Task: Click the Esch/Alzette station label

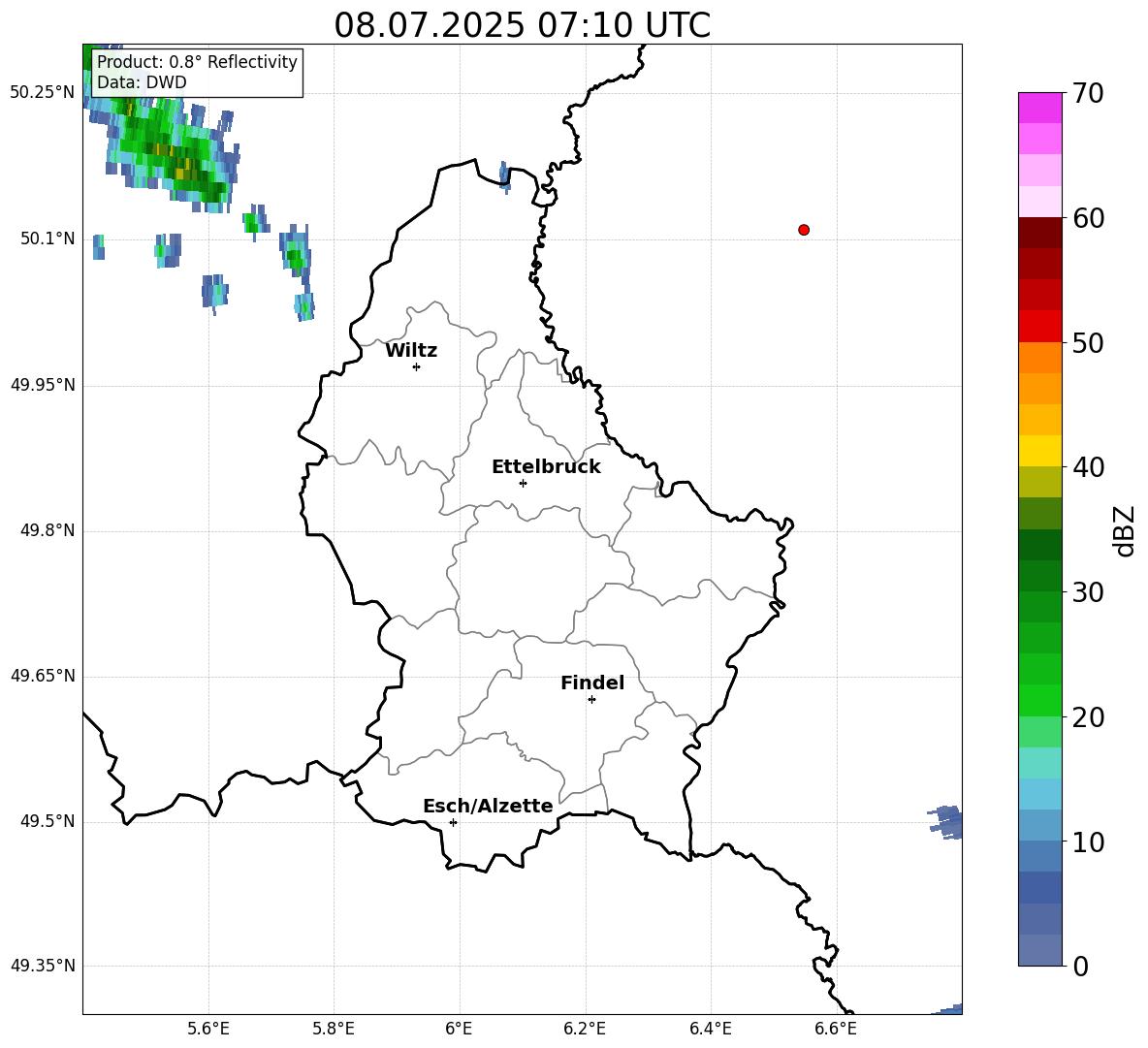Action: pyautogui.click(x=488, y=806)
